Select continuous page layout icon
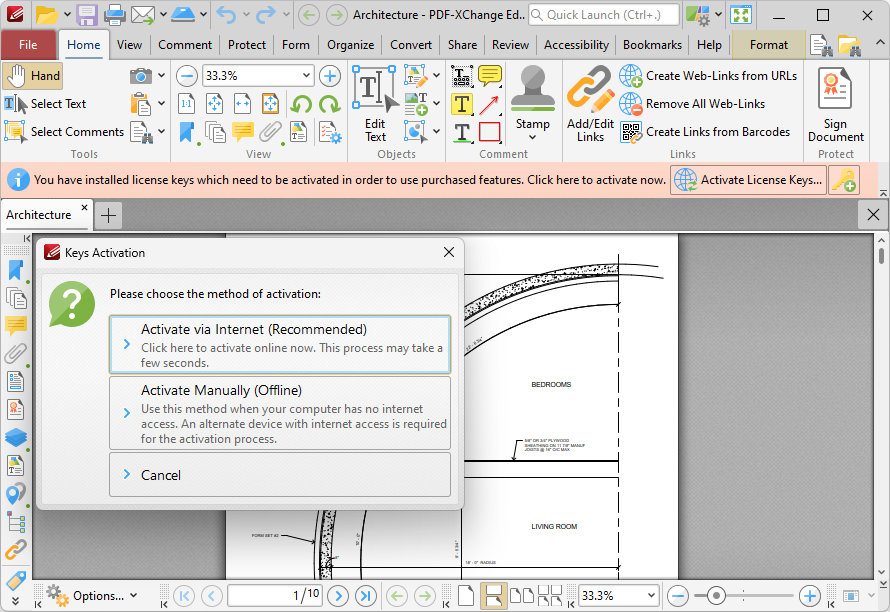The height and width of the screenshot is (612, 890). [x=493, y=596]
